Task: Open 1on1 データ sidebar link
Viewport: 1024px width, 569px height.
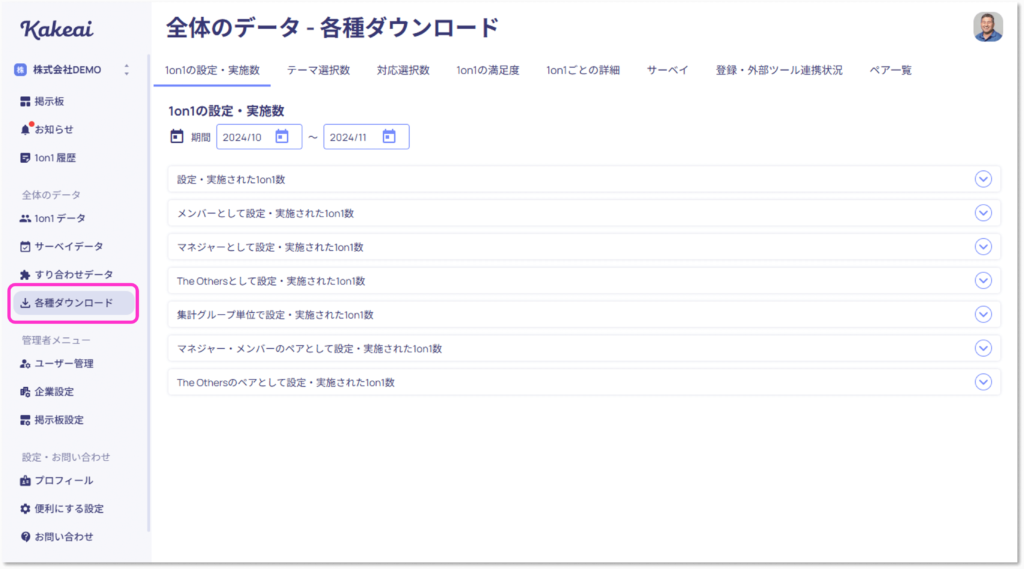Action: (60, 218)
